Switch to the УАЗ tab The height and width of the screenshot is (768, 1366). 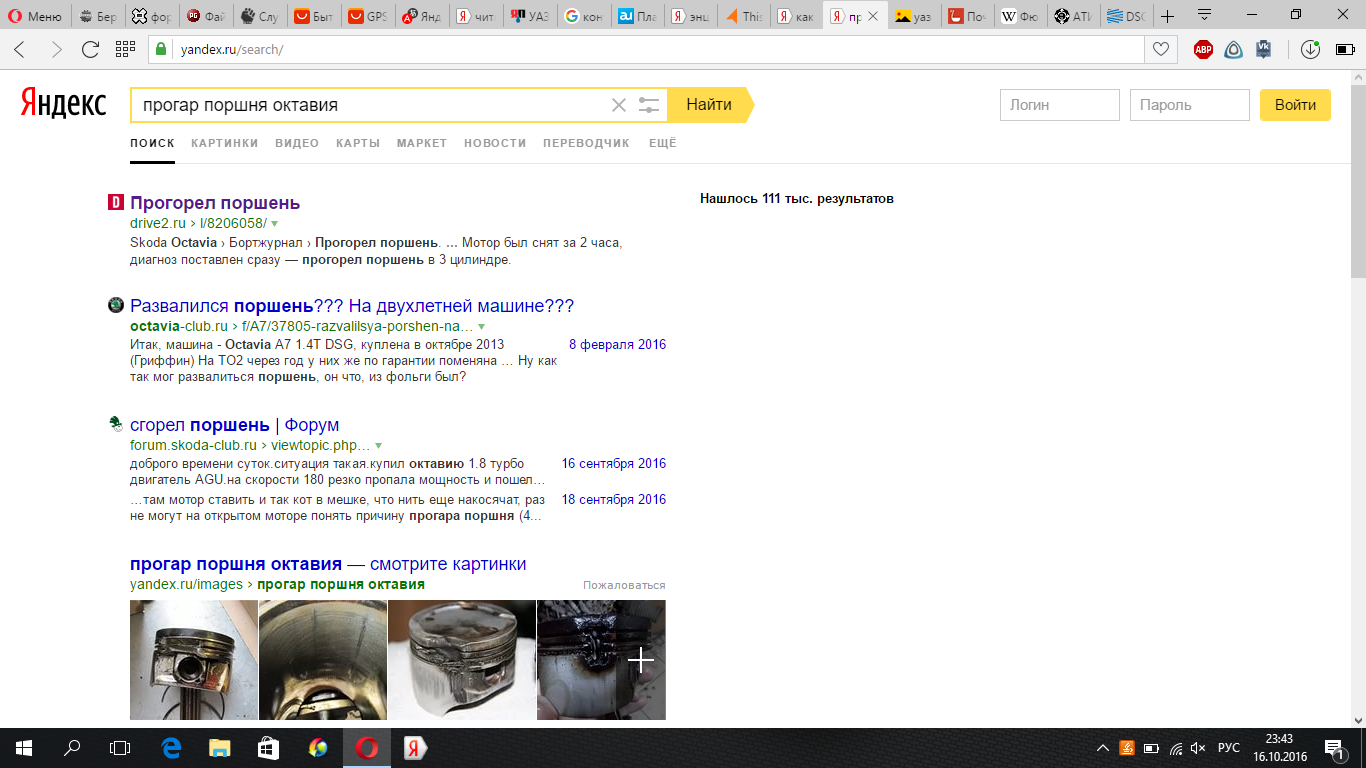(x=529, y=16)
